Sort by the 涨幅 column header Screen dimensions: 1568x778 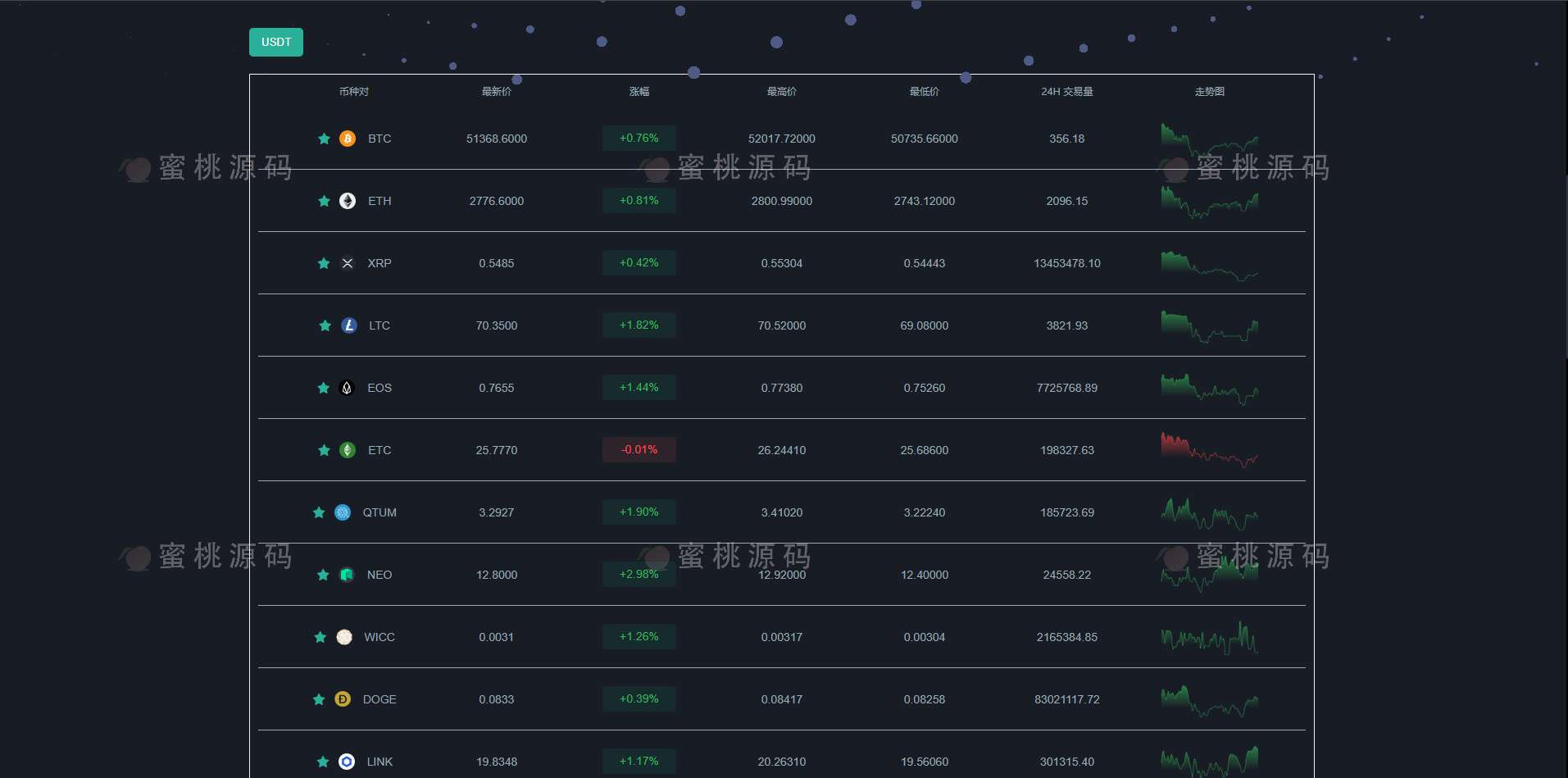[639, 92]
